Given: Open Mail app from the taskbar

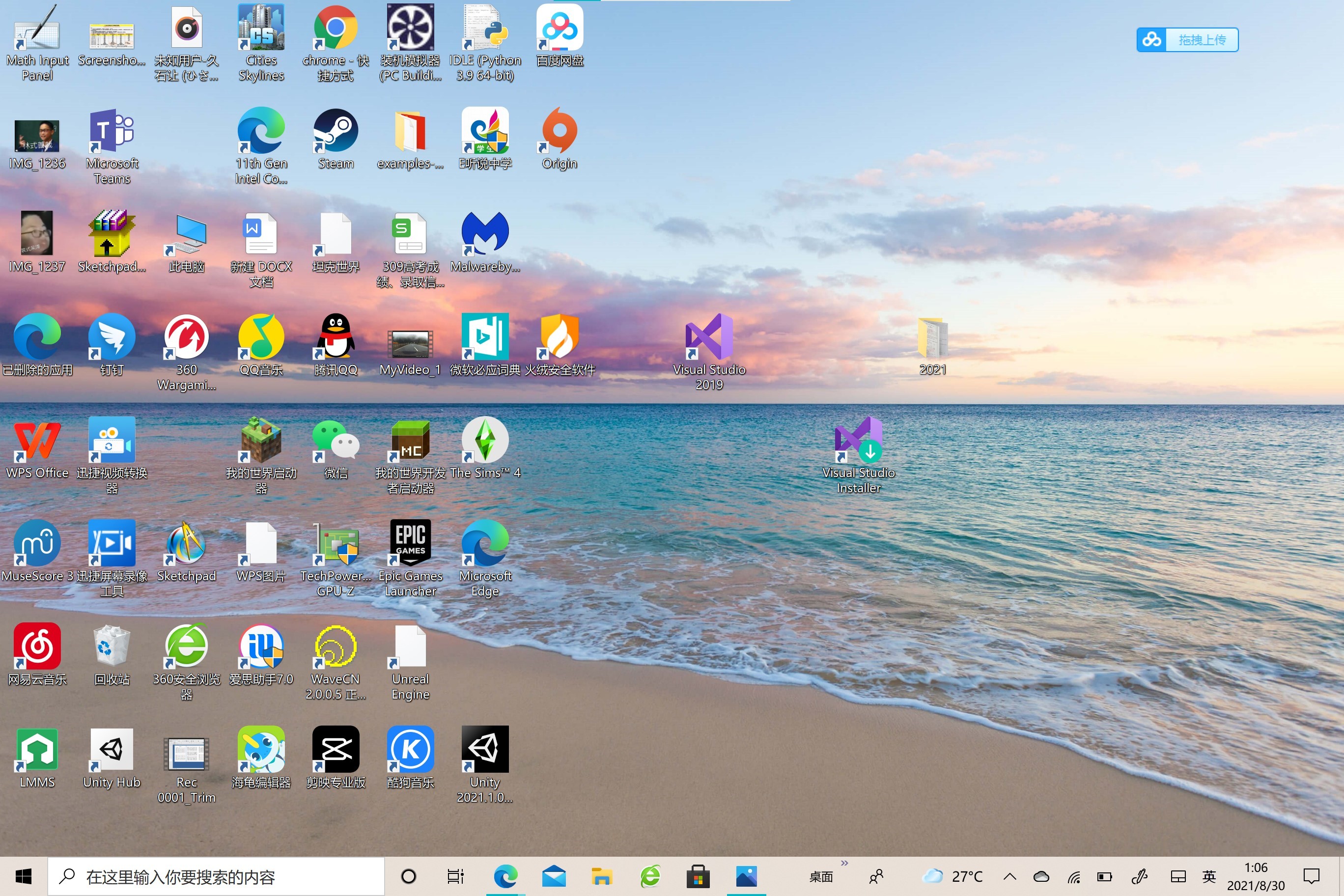Looking at the screenshot, I should click(554, 876).
